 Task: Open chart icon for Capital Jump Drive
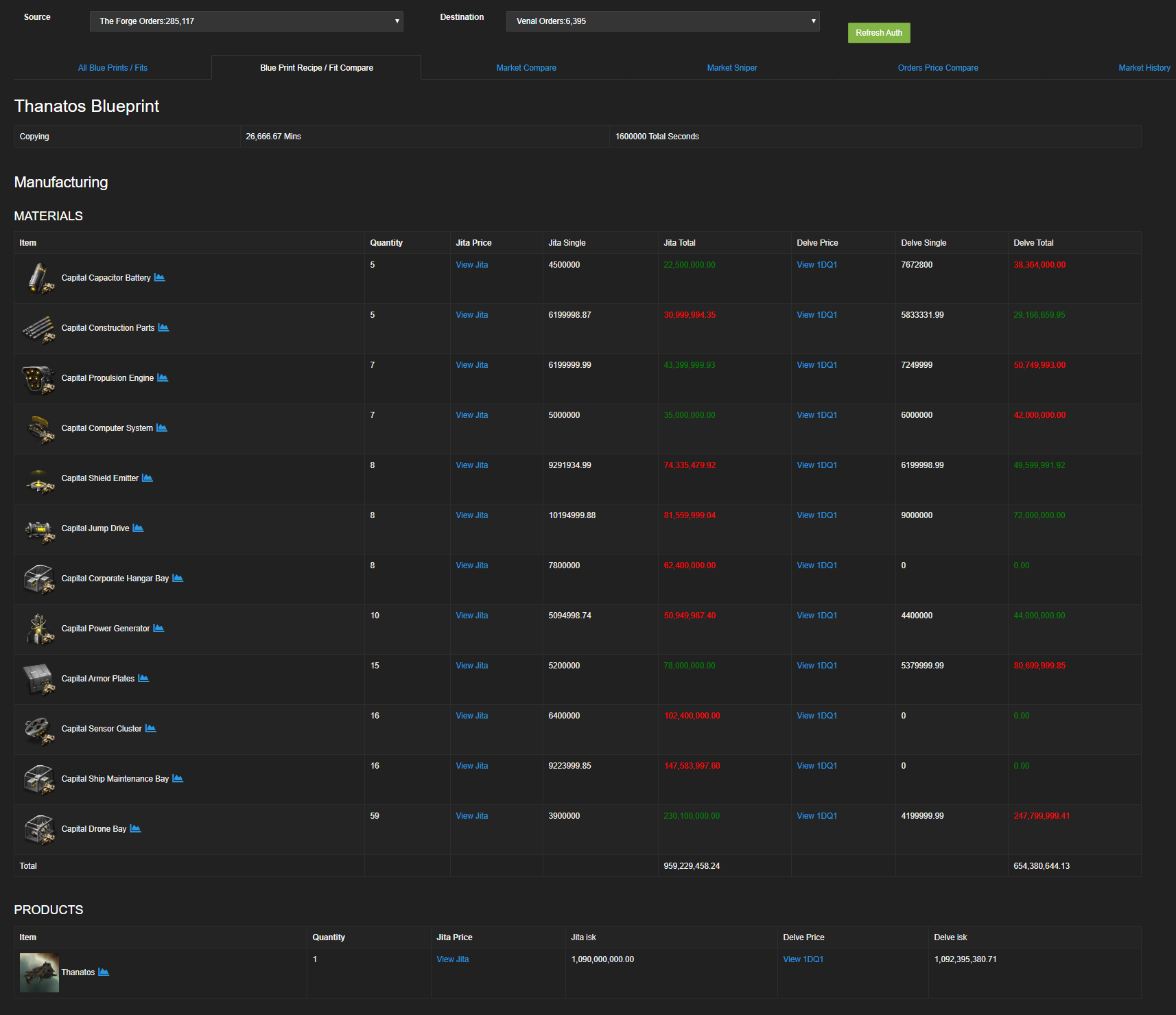pos(138,528)
